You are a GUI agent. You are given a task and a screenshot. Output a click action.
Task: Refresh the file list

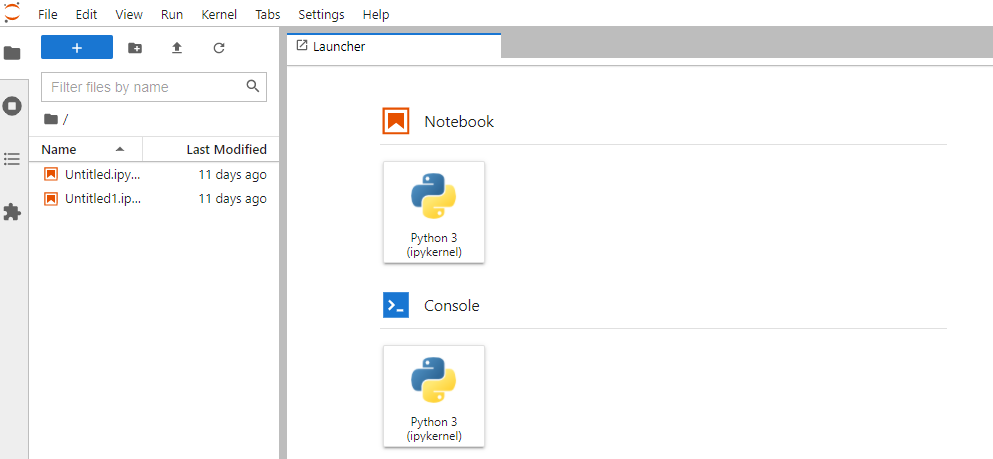coord(219,48)
